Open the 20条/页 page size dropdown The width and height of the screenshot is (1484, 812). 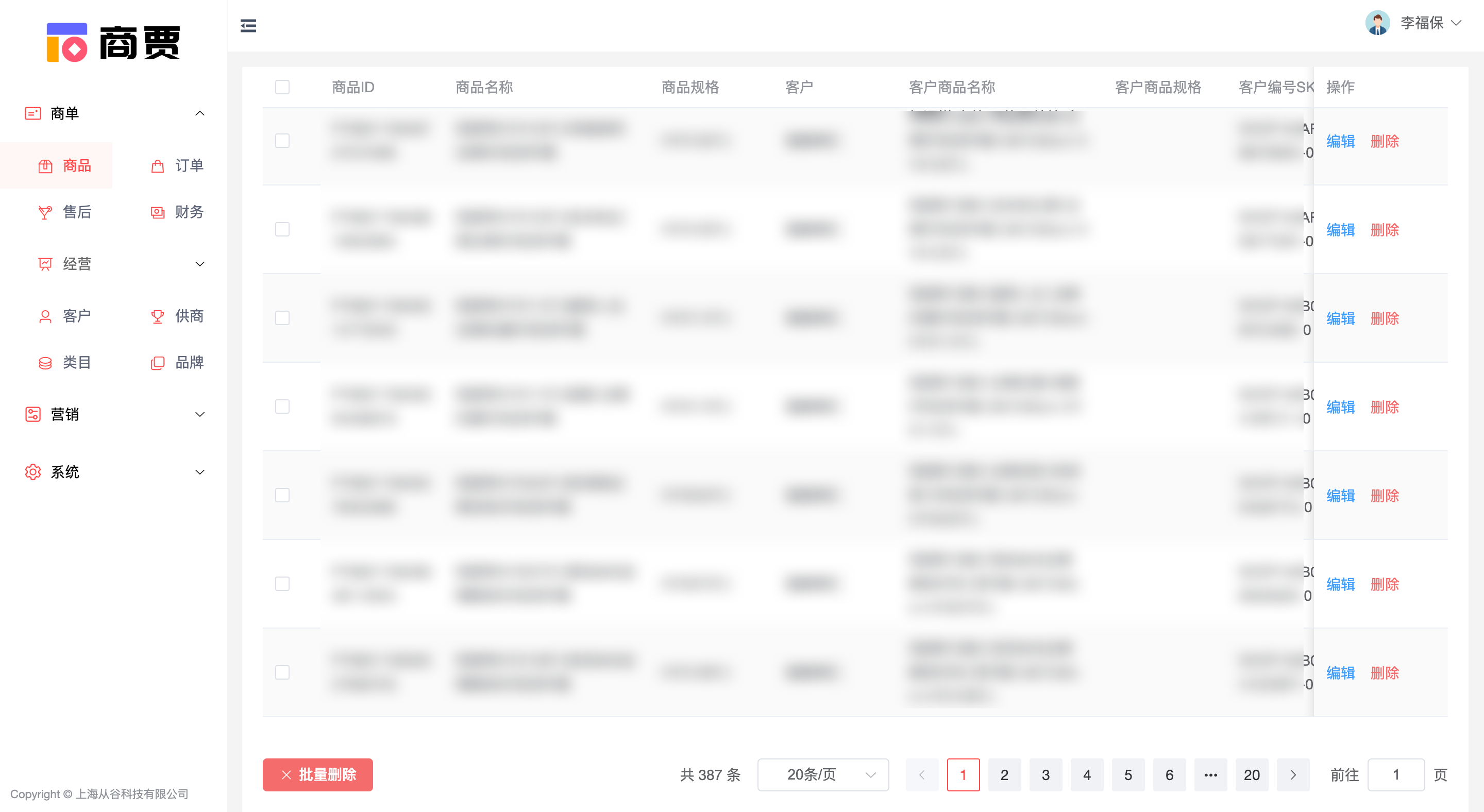[823, 774]
